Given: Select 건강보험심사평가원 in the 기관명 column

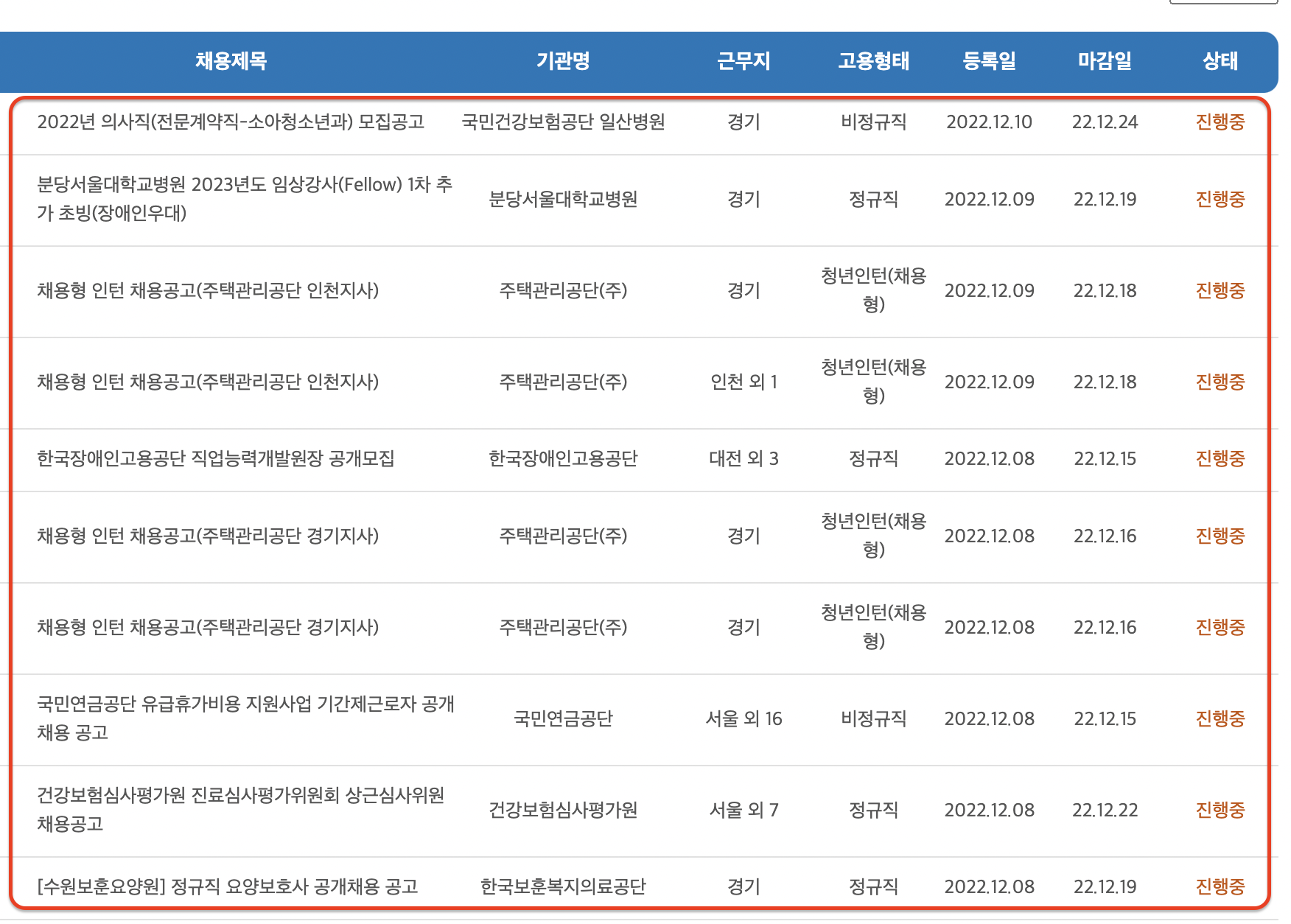Looking at the screenshot, I should pos(563,810).
